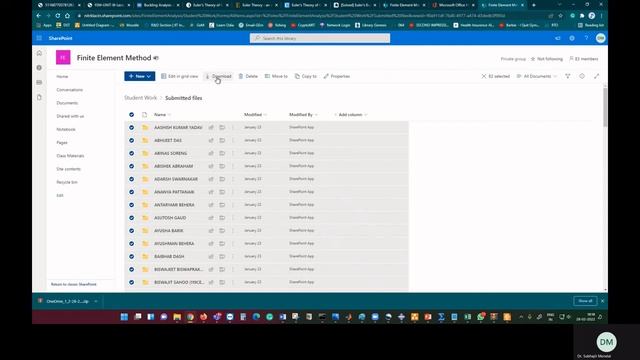This screenshot has width=640, height=360.
Task: Open more actions dots for ABINAS SORENG
Action: point(233,153)
